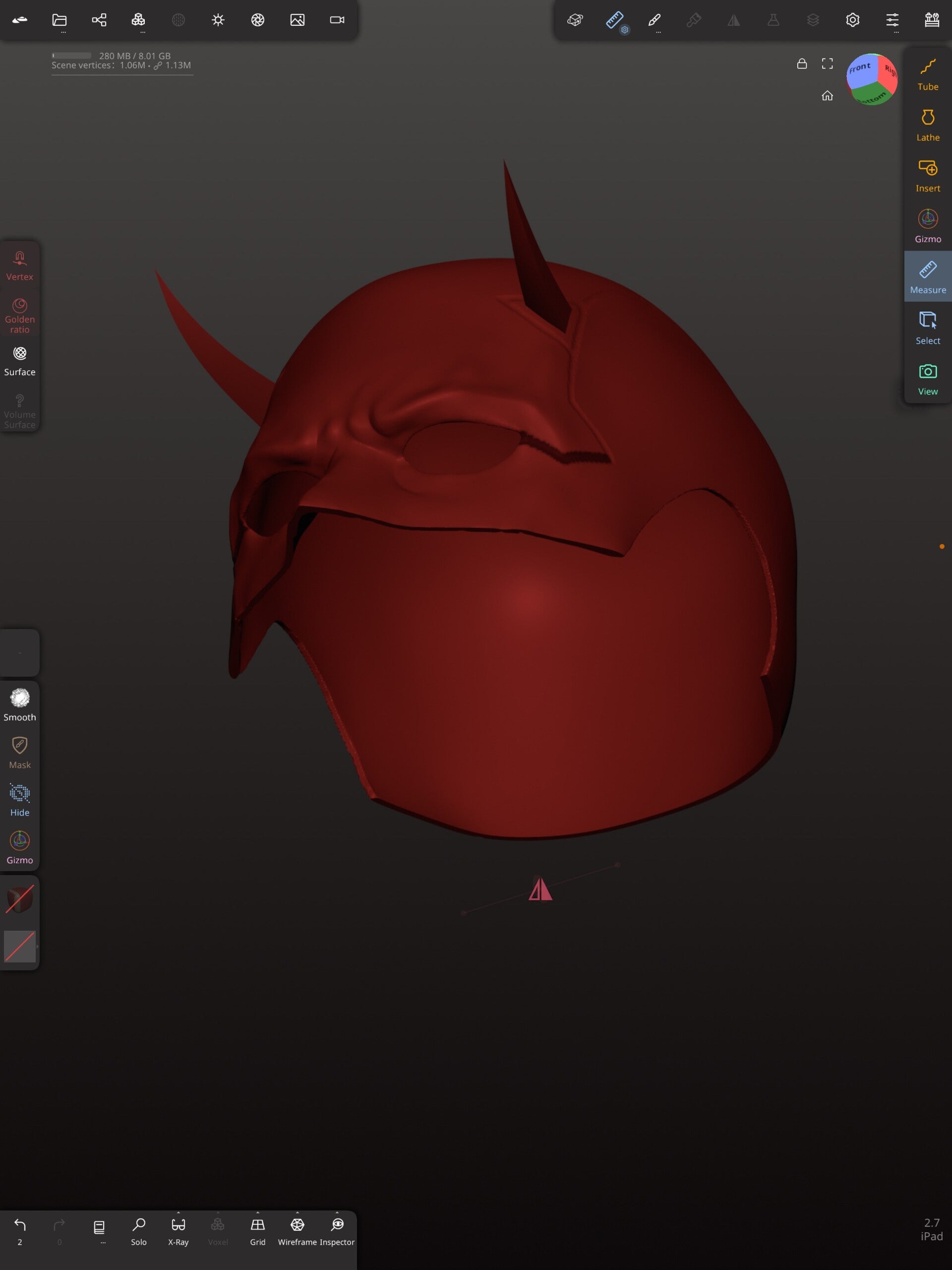Open the View camera tool

coord(927,379)
